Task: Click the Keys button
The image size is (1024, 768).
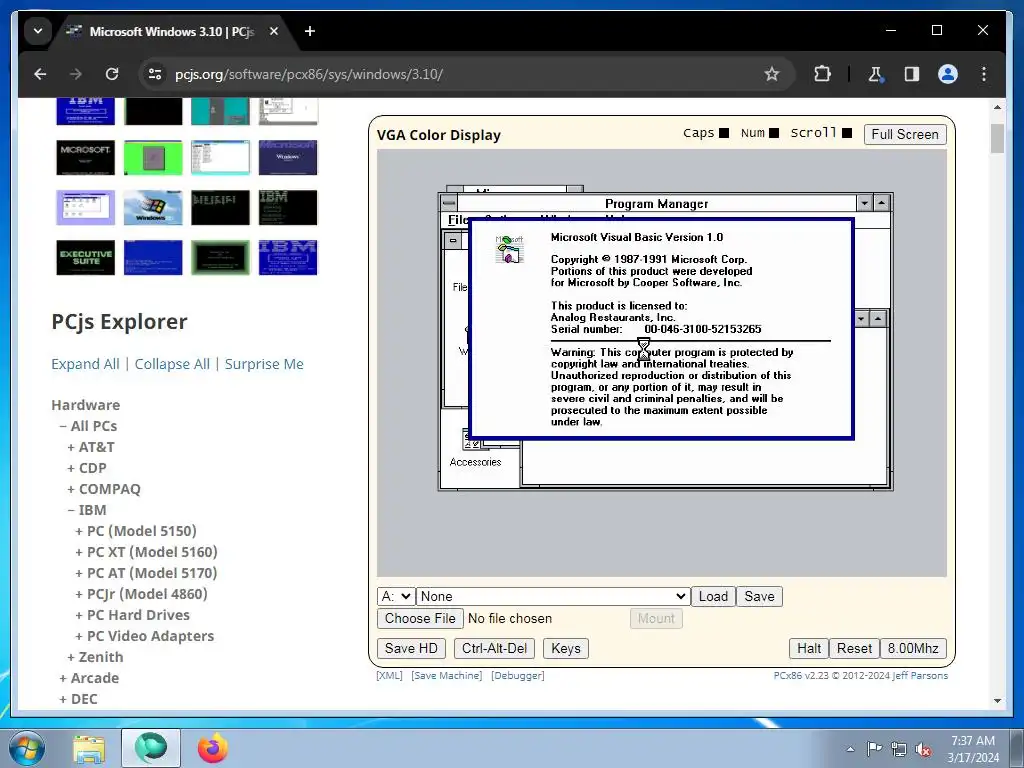Action: pos(566,648)
